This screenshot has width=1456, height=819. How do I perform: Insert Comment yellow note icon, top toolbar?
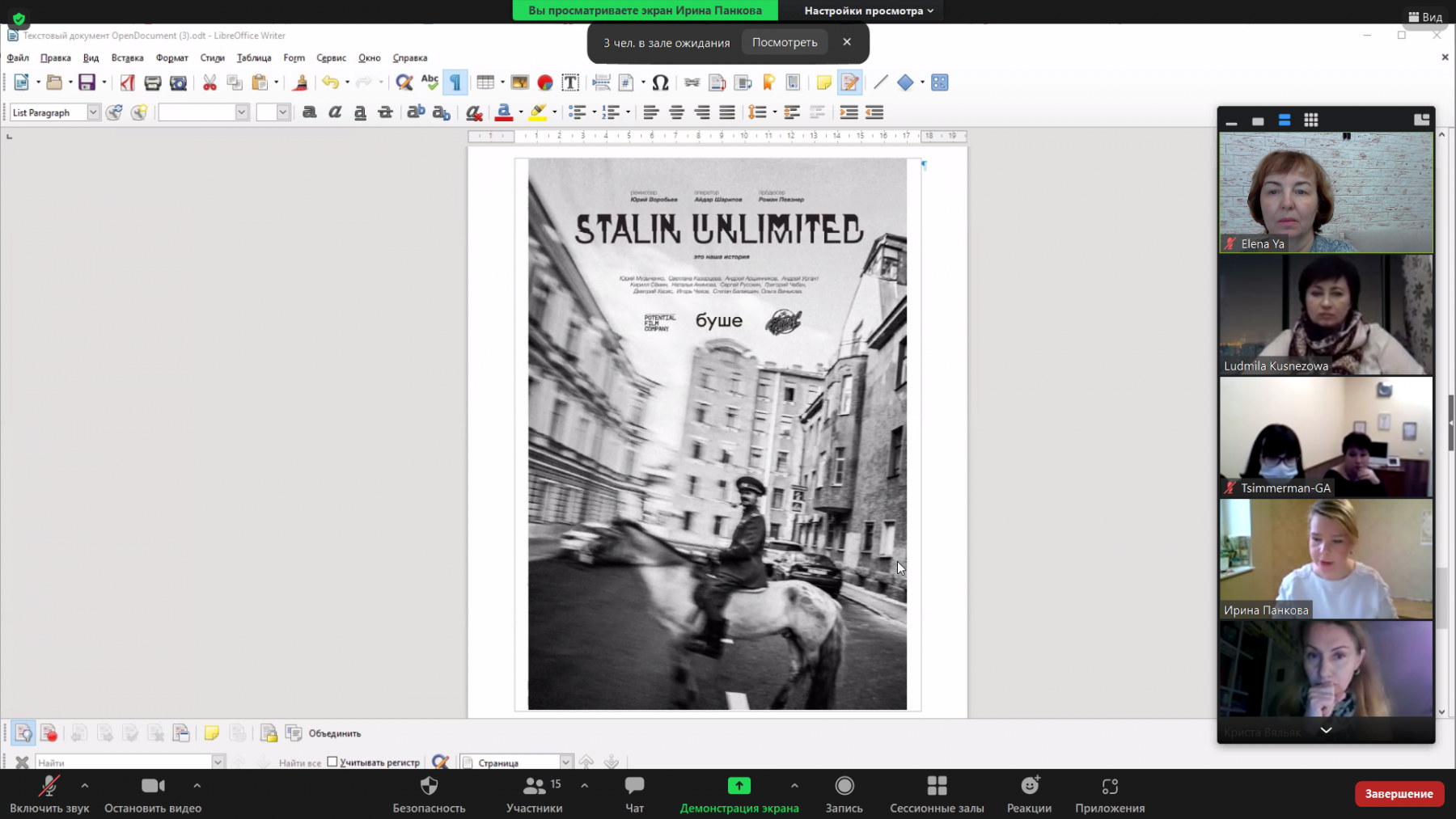(823, 82)
